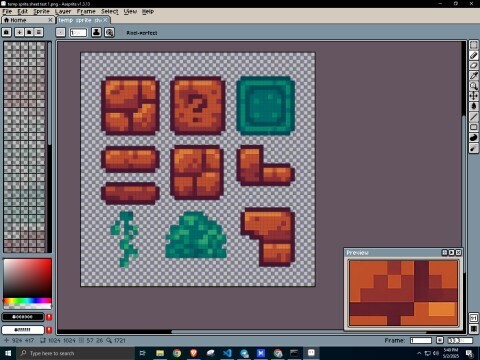Viewport: 480px width, 360px height.
Task: Toggle the Preview center view button
Action: pos(444,253)
